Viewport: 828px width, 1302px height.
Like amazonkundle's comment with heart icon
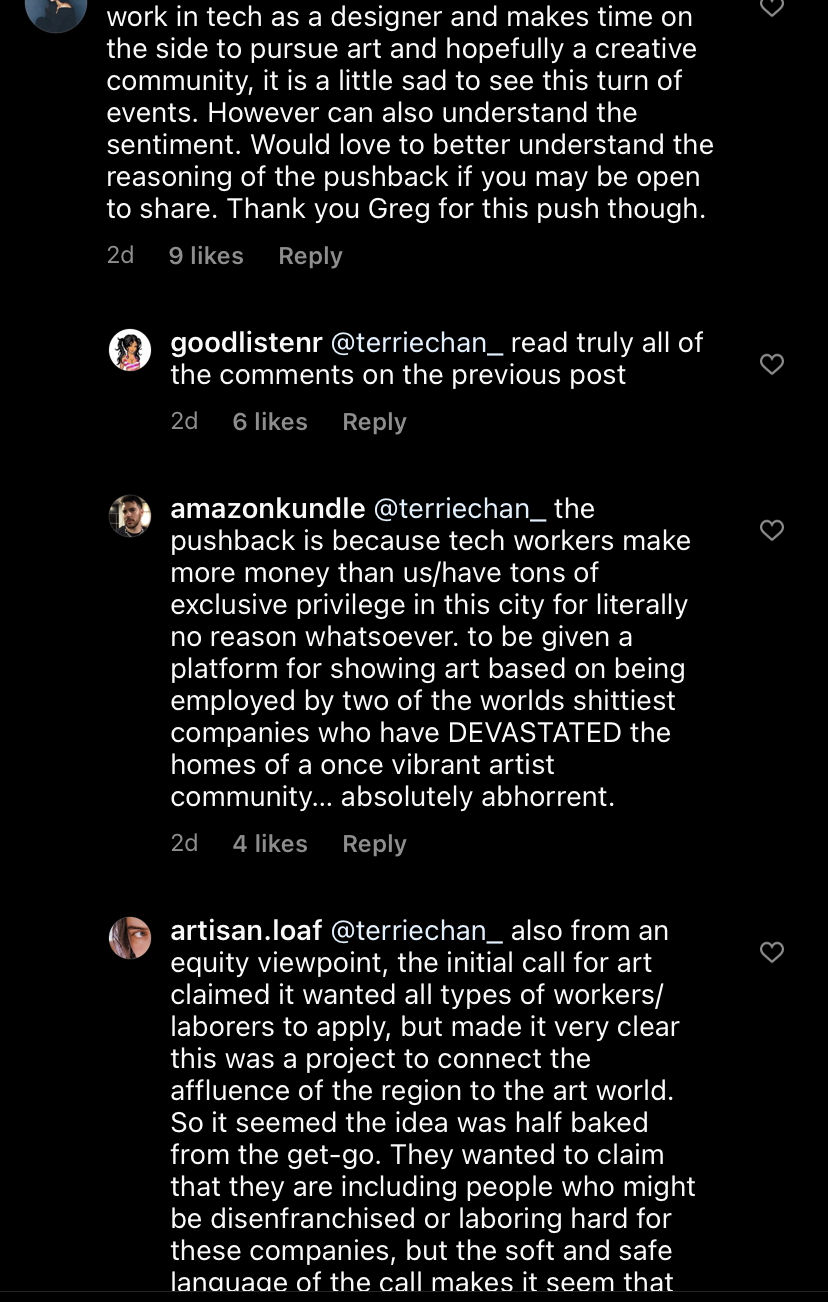[772, 530]
